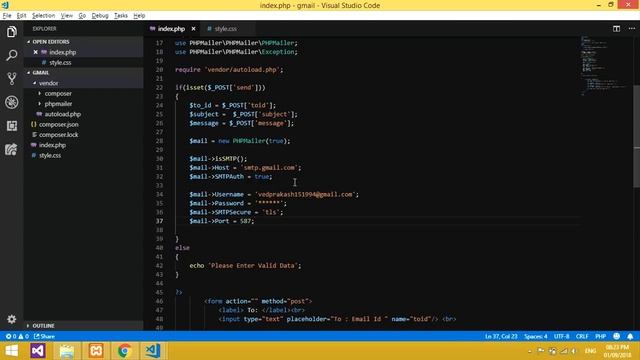Open the View menu
Image resolution: width=640 pixels, height=360 pixels.
point(67,16)
